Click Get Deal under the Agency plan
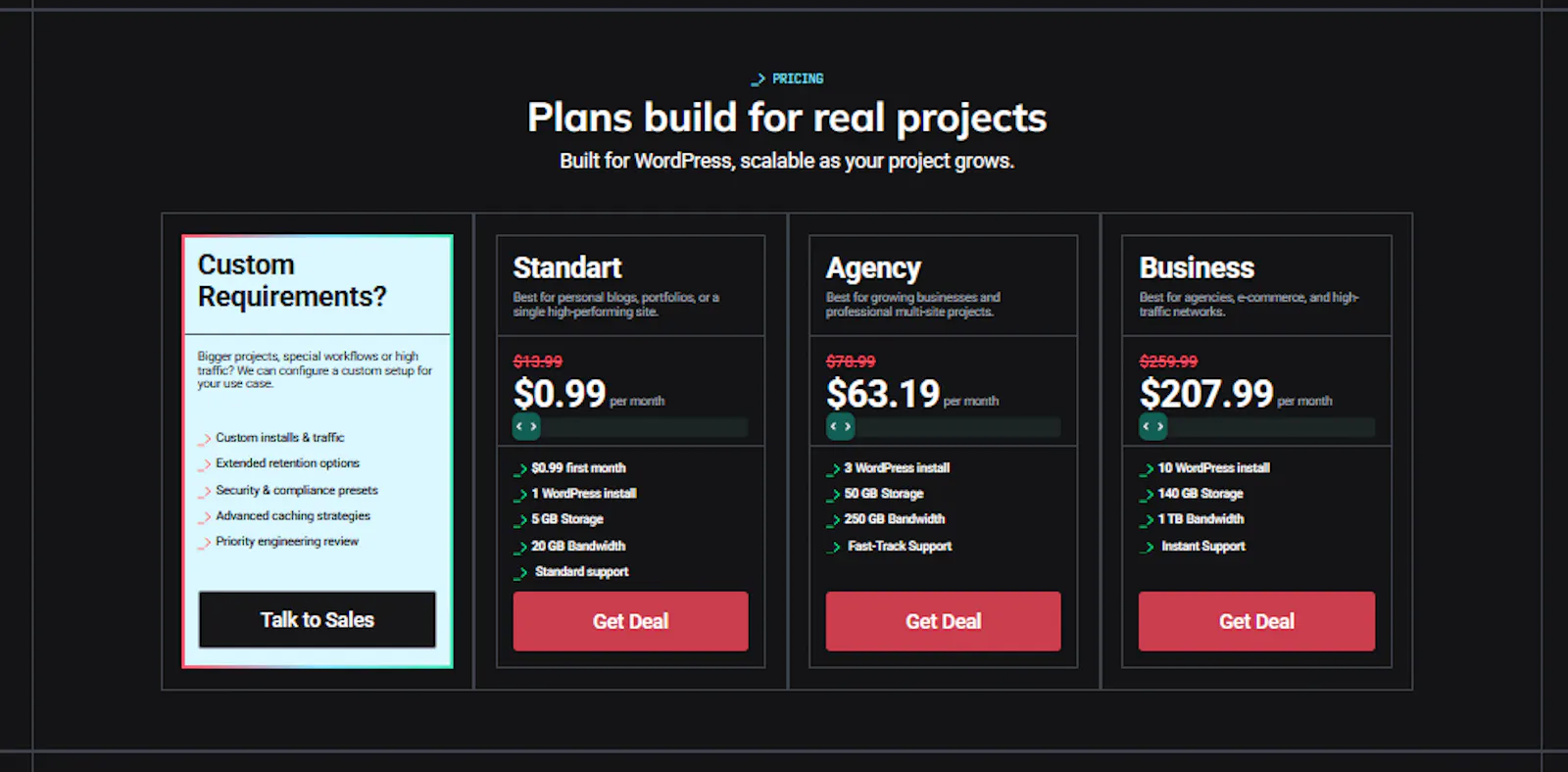Image resolution: width=1568 pixels, height=772 pixels. (x=943, y=621)
